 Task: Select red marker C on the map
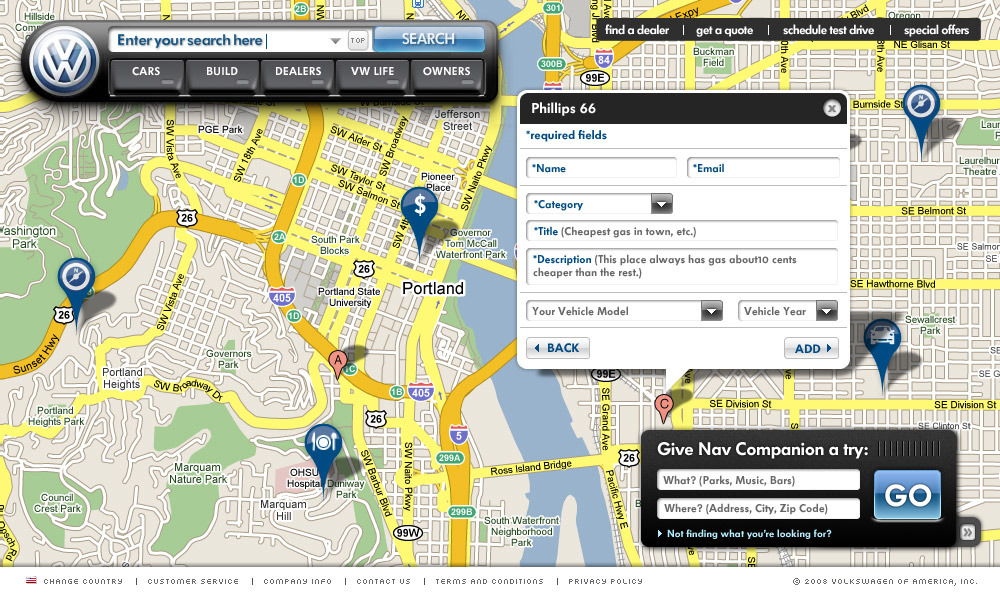[x=664, y=407]
